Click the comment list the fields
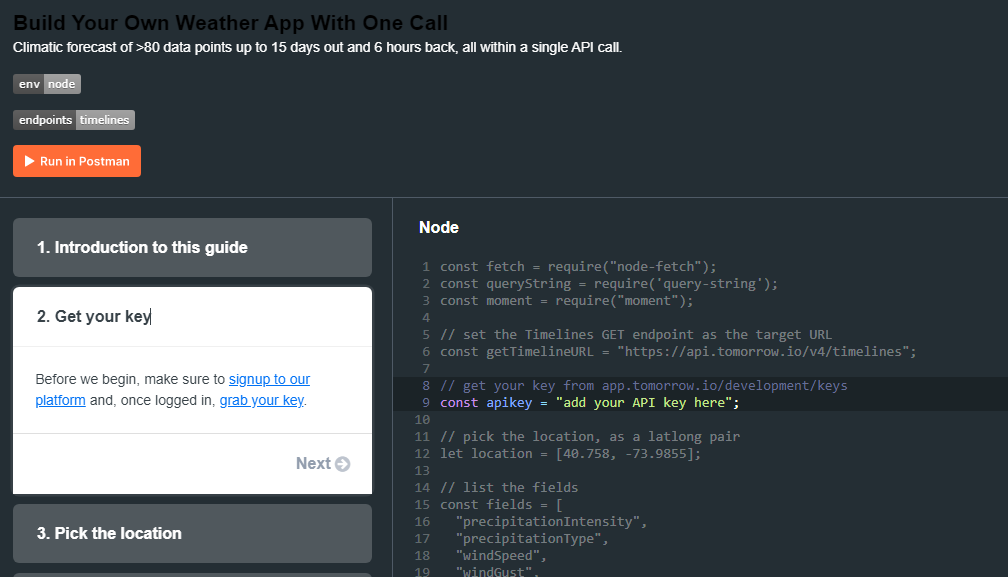The width and height of the screenshot is (1008, 577). tap(508, 488)
